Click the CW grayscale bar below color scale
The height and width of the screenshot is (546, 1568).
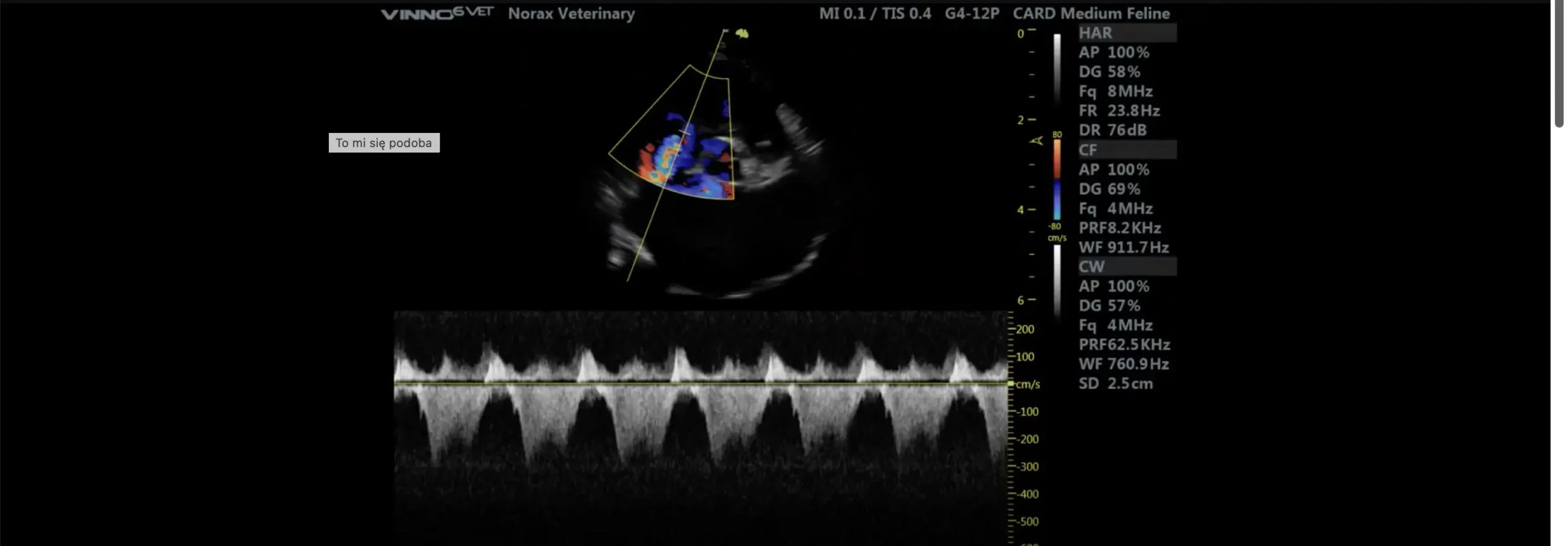(1057, 279)
